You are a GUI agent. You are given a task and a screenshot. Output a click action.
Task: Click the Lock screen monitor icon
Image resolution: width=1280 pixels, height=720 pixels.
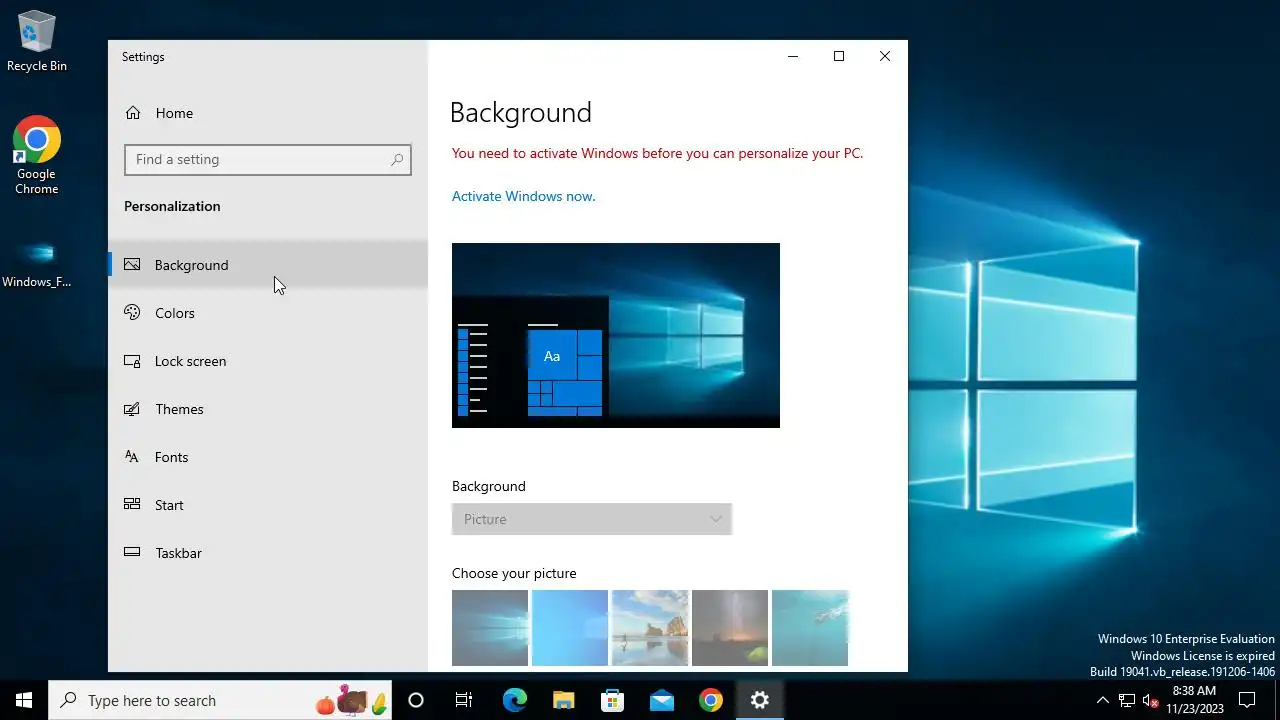(132, 361)
